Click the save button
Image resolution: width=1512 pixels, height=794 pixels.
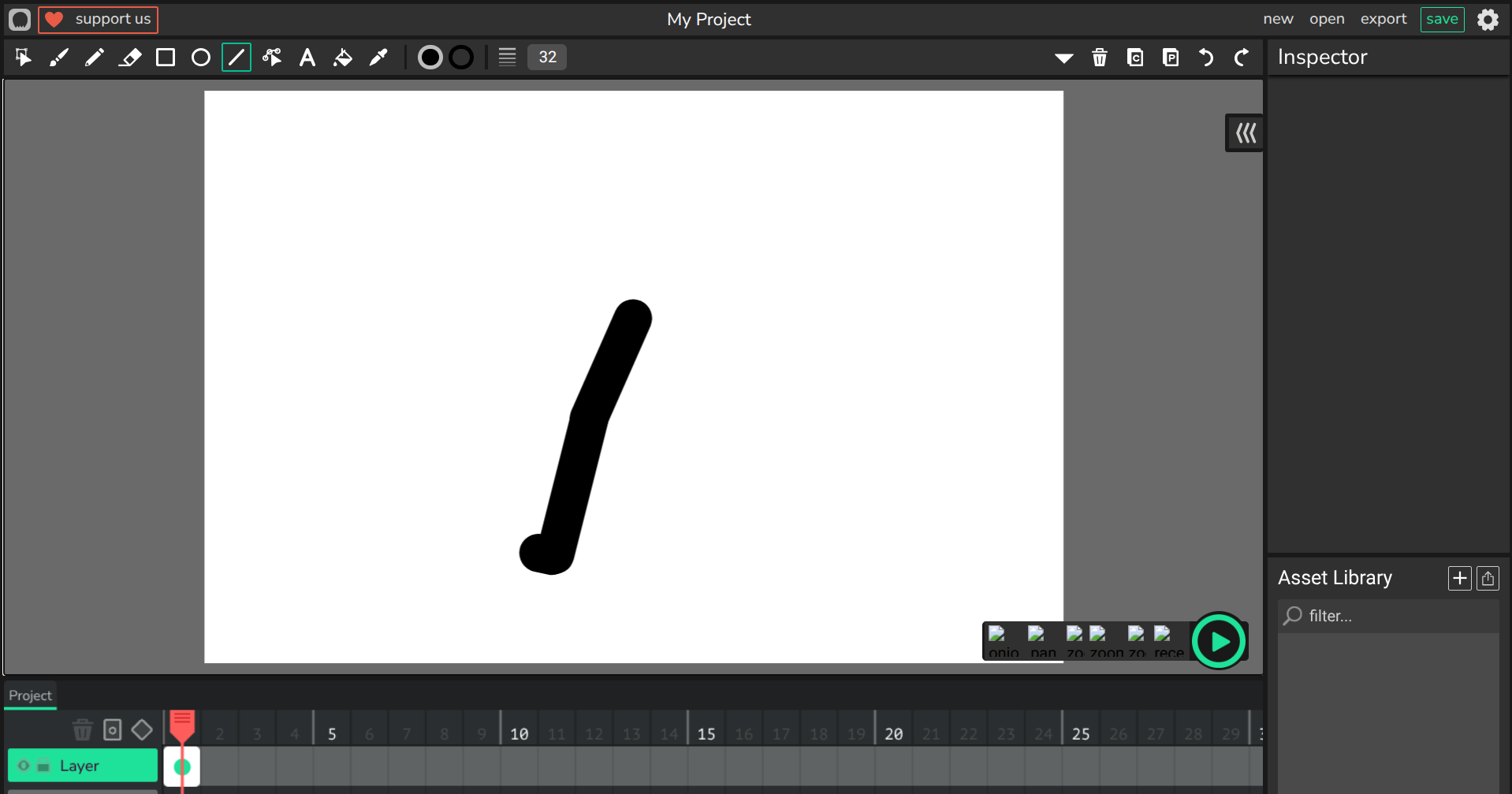[1442, 19]
